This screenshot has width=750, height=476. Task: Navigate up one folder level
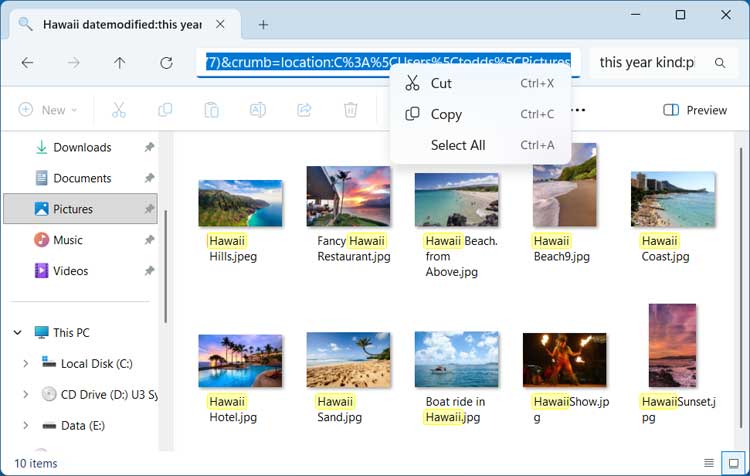[x=120, y=63]
